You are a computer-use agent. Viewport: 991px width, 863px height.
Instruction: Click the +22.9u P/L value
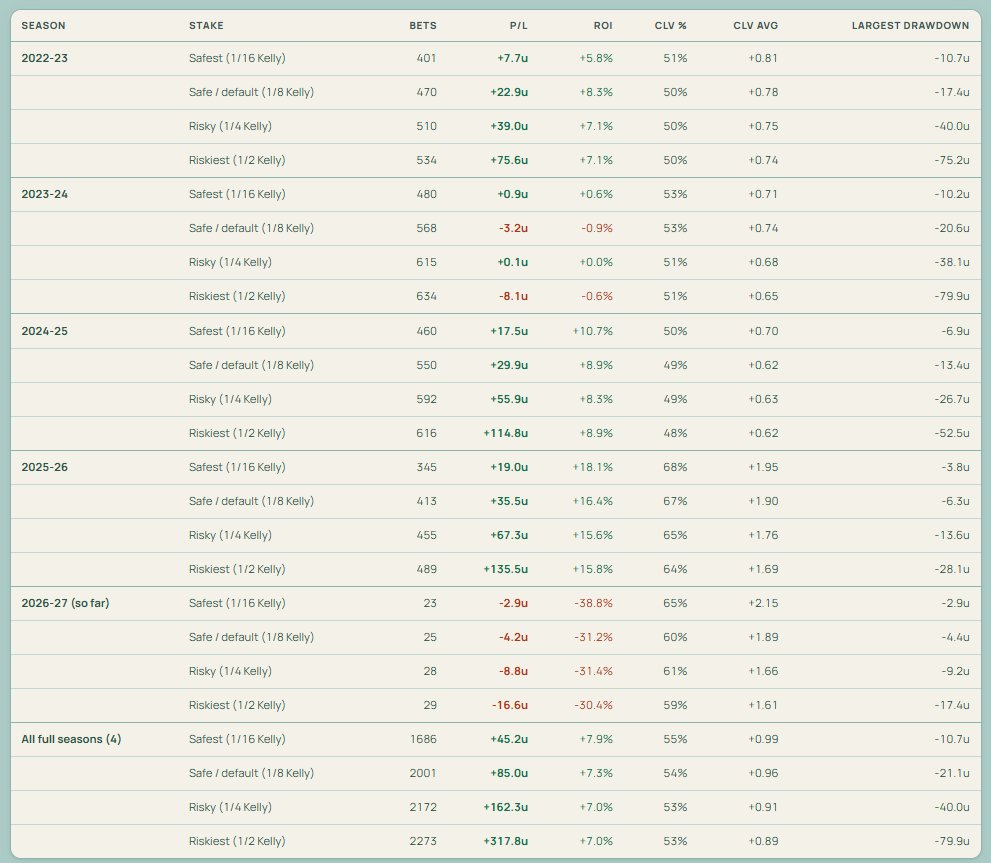[509, 92]
